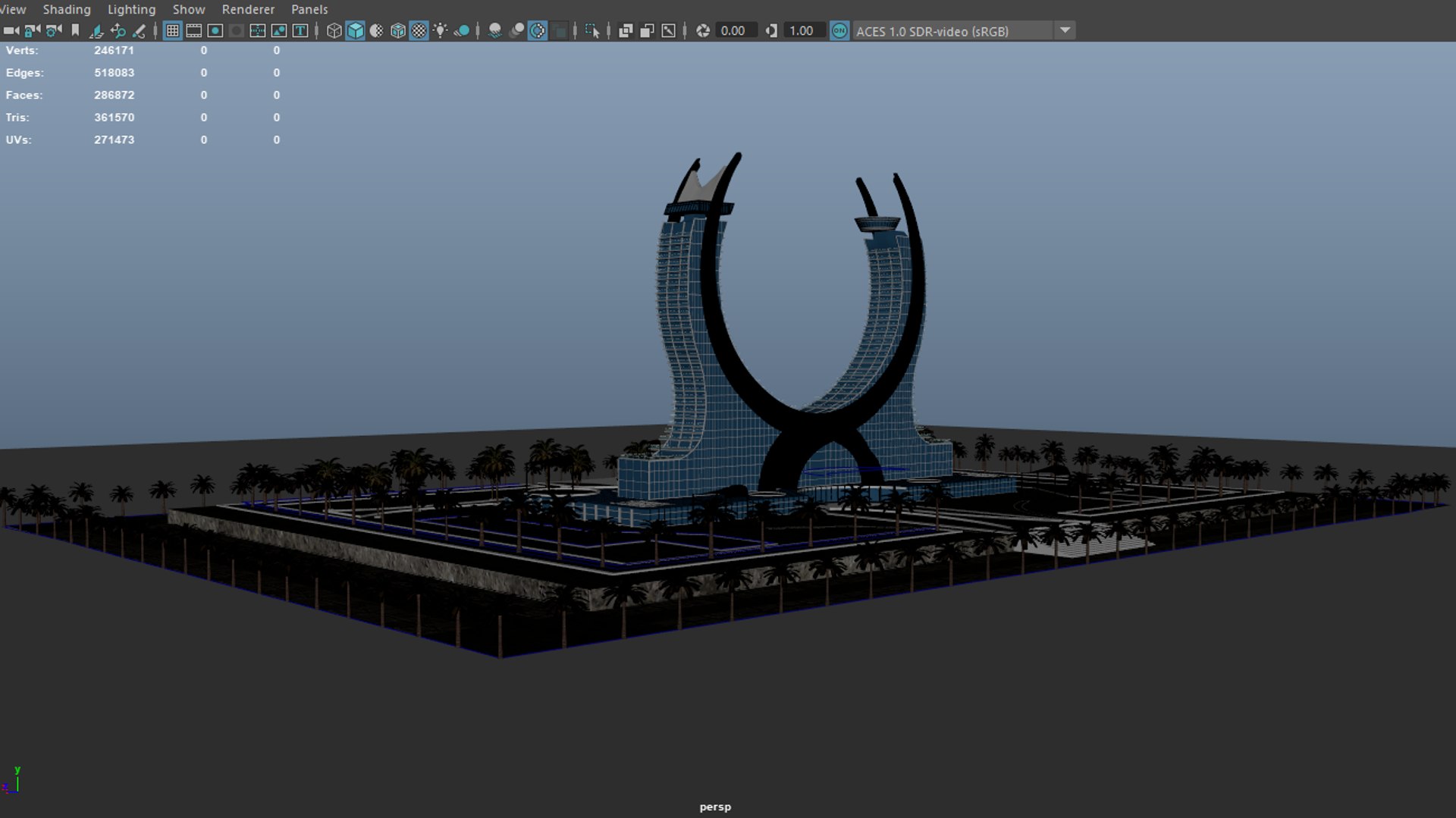Switch to Wireframe display mode
Image resolution: width=1456 pixels, height=818 pixels.
334,31
